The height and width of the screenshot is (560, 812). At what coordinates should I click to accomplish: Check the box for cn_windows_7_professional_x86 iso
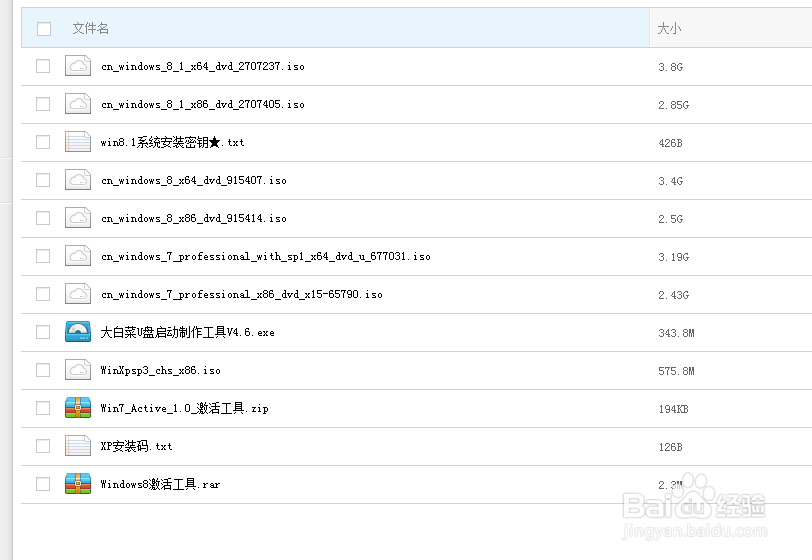pos(43,294)
